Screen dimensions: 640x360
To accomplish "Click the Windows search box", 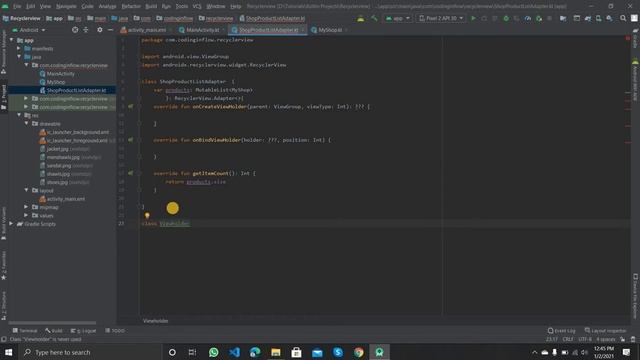I will coord(90,352).
